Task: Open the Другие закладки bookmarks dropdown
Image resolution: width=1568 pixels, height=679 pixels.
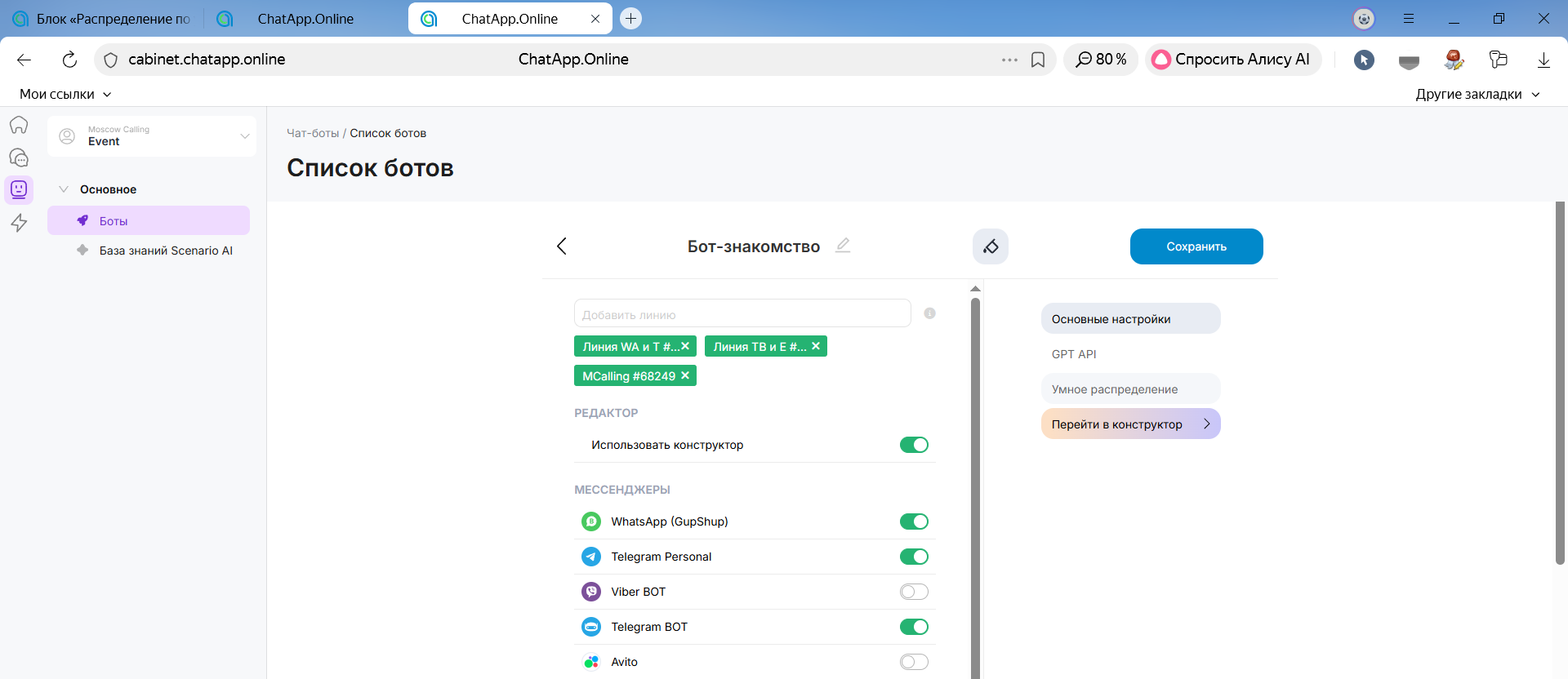Action: 1477,94
